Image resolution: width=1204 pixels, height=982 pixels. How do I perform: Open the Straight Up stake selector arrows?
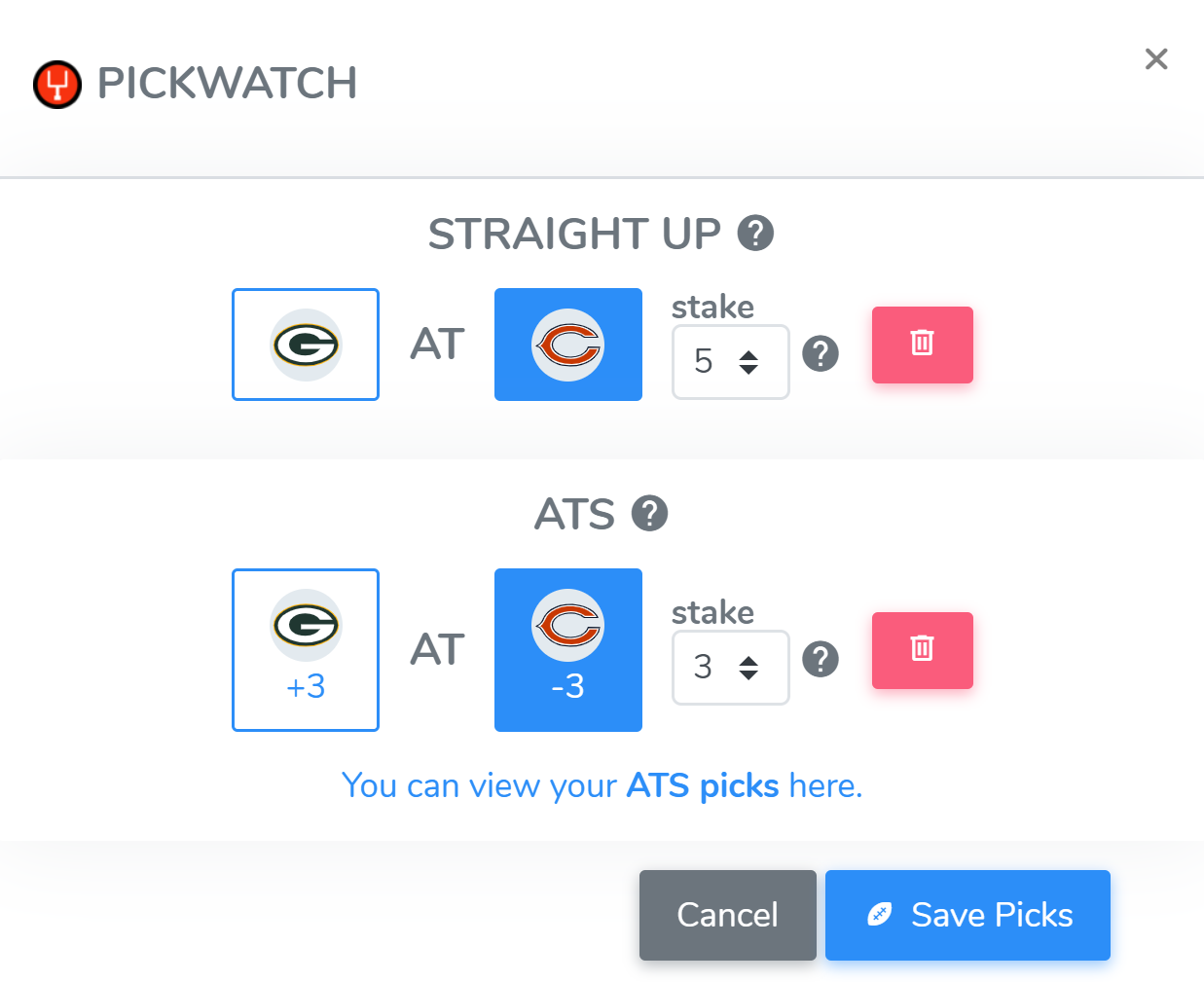(x=748, y=362)
